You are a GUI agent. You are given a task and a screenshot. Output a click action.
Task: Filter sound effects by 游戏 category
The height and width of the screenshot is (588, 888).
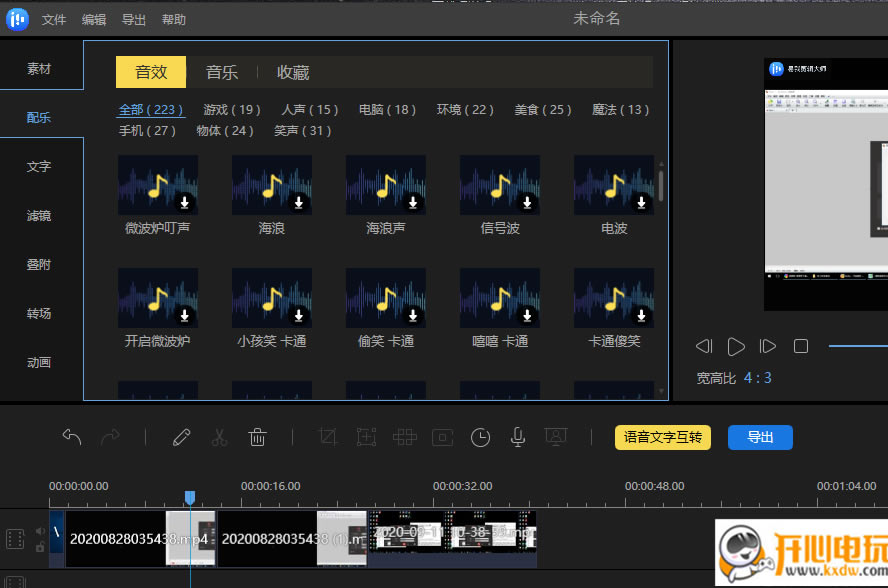(232, 110)
